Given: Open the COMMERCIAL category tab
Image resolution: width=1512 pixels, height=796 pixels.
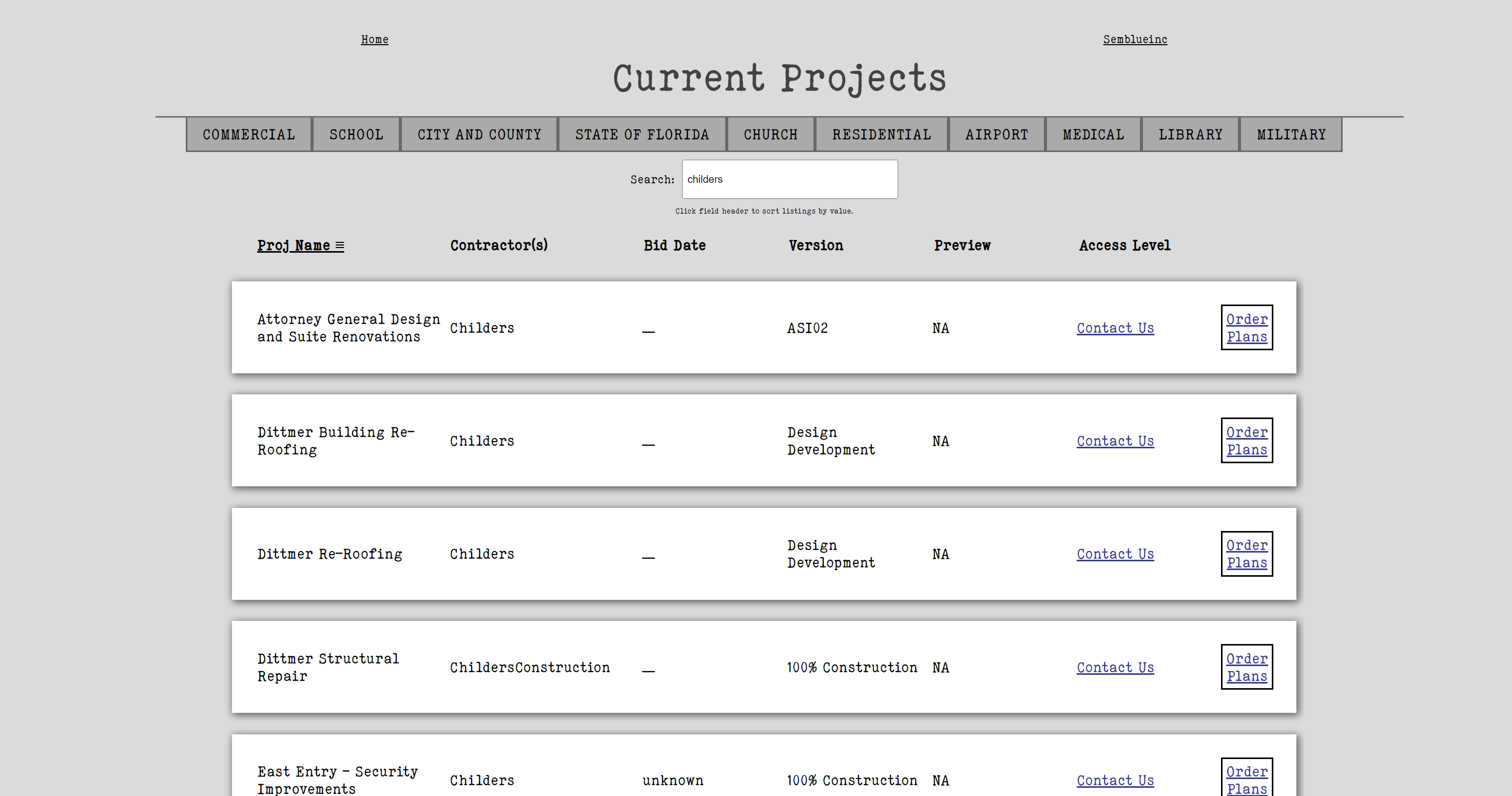Looking at the screenshot, I should click(249, 135).
